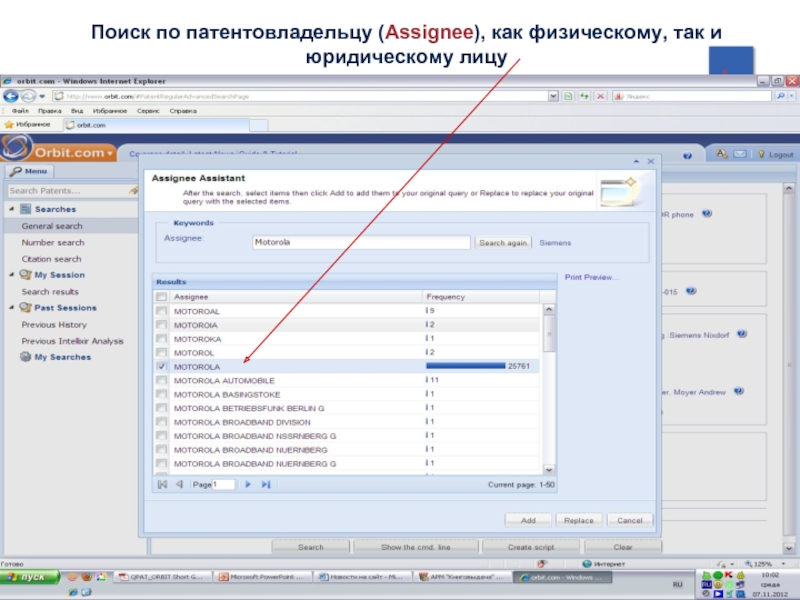Screen dimensions: 800x600
Task: Open the browser address bar dropdown
Action: [x=553, y=95]
